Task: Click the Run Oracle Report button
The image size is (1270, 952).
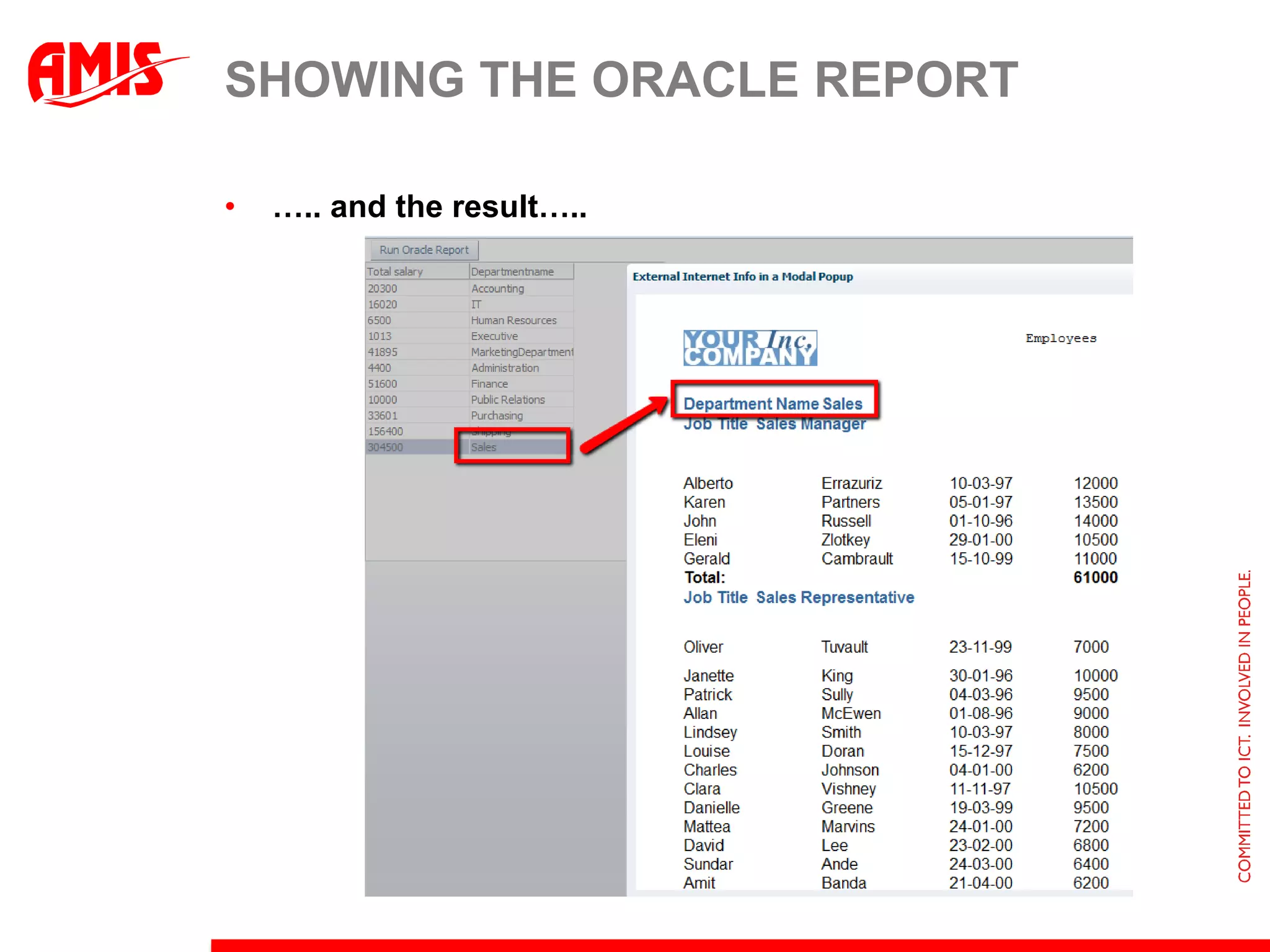Action: (424, 250)
